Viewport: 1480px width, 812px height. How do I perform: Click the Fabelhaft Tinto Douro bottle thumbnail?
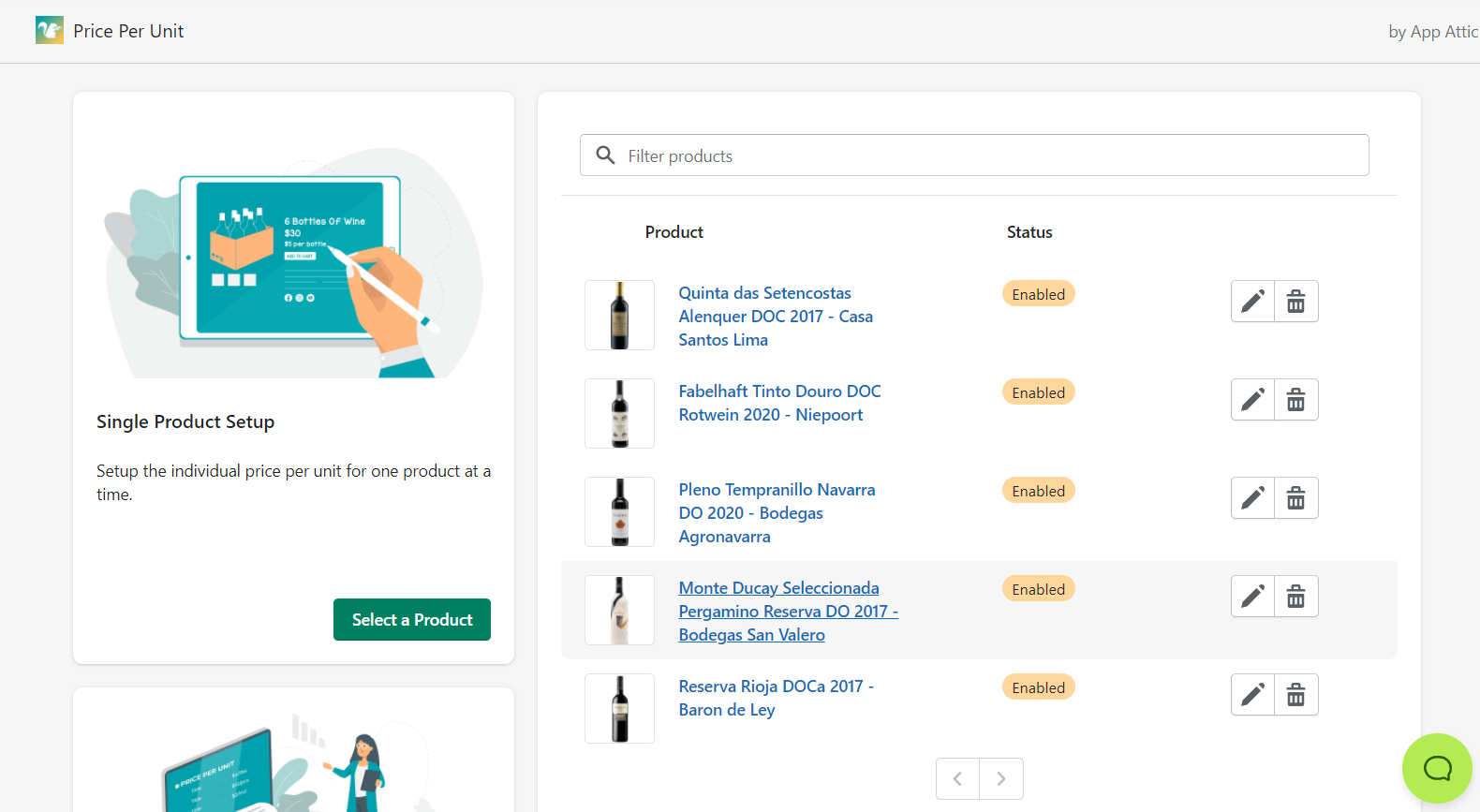(619, 414)
